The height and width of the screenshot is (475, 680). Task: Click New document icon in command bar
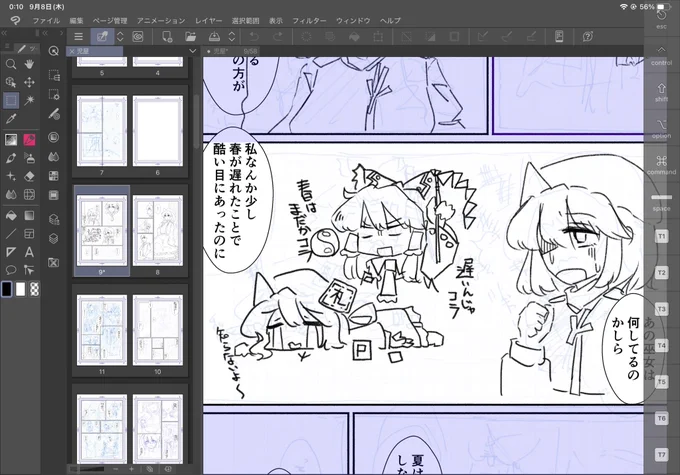pyautogui.click(x=167, y=37)
